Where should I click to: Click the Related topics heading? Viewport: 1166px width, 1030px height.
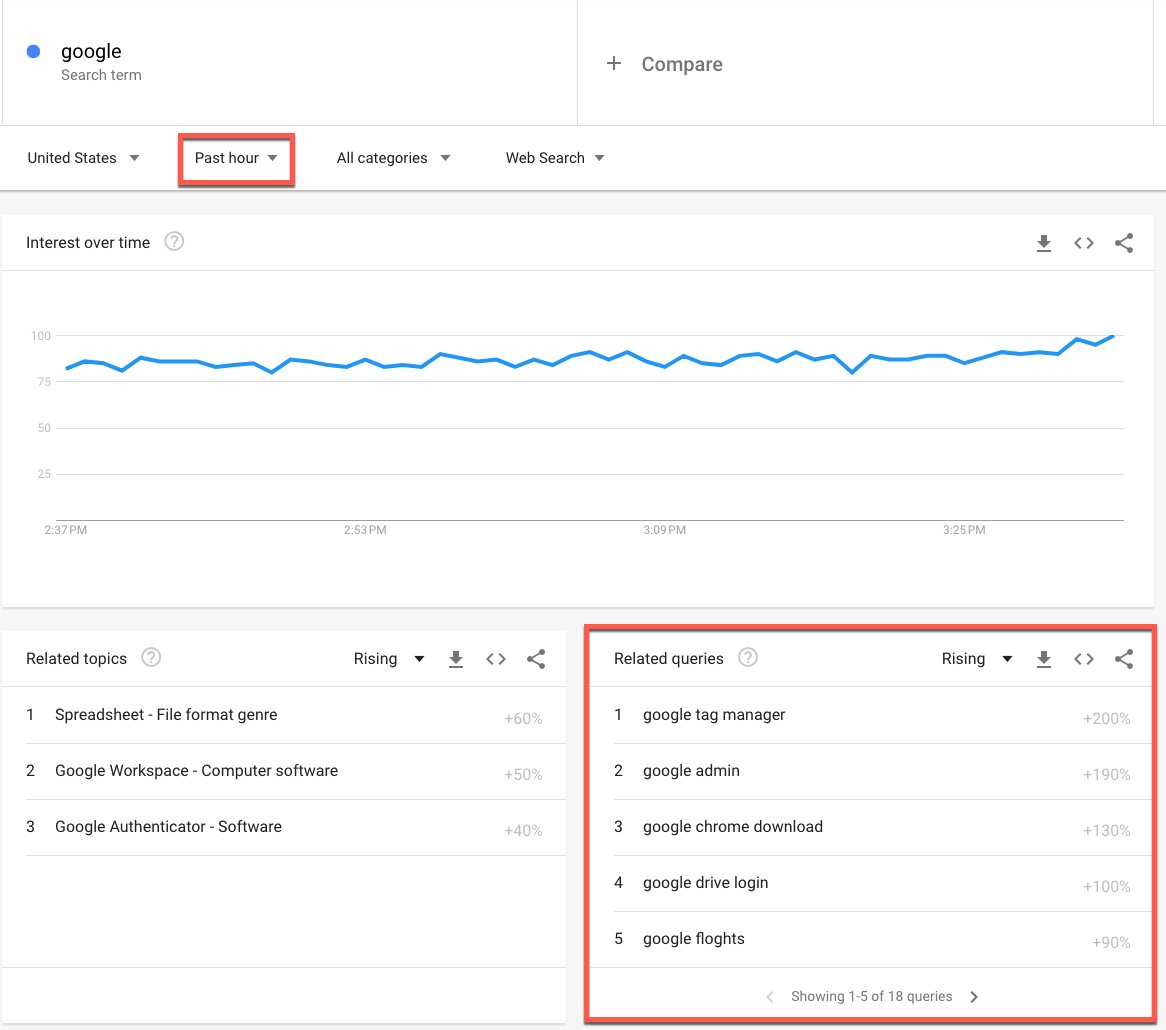[x=77, y=659]
